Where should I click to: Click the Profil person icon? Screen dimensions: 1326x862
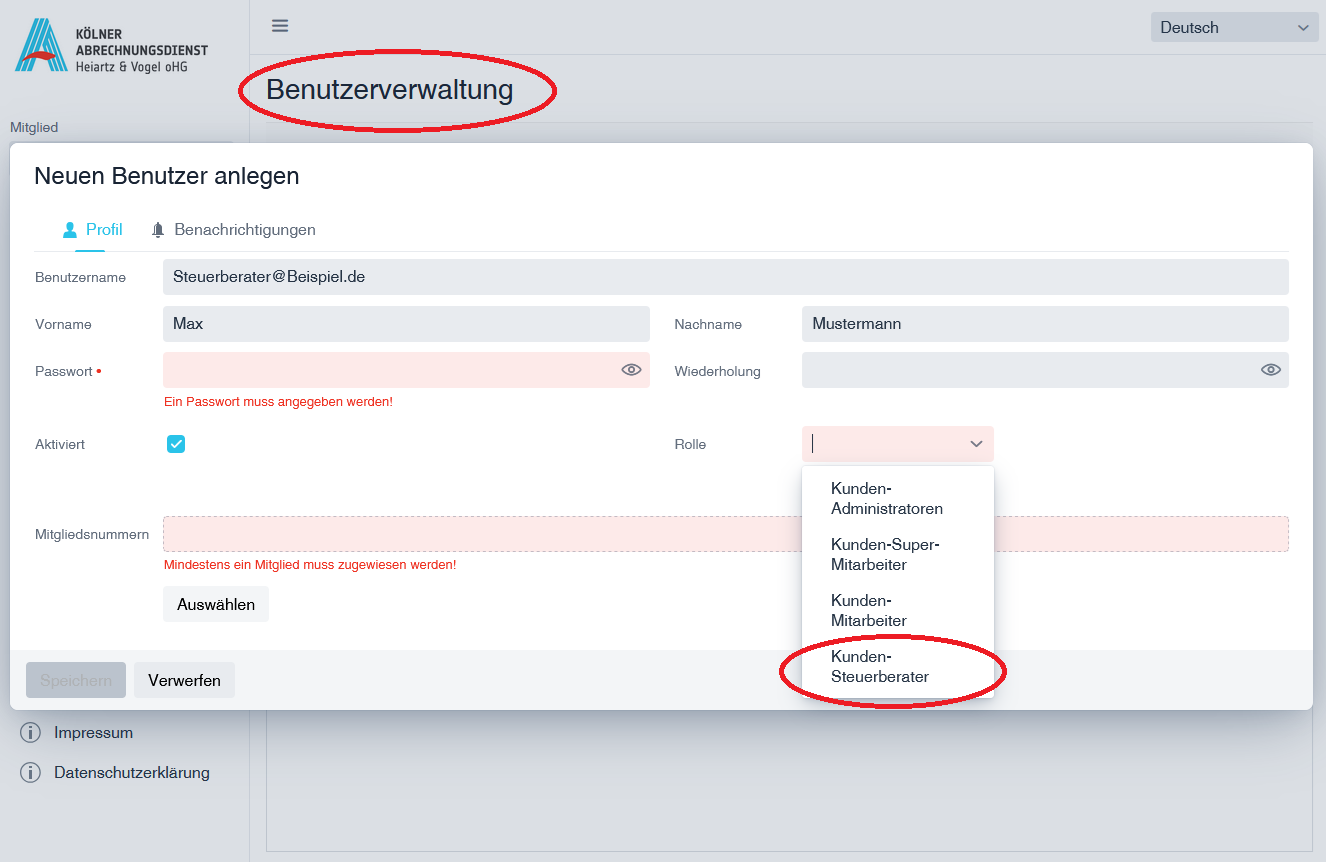(70, 230)
